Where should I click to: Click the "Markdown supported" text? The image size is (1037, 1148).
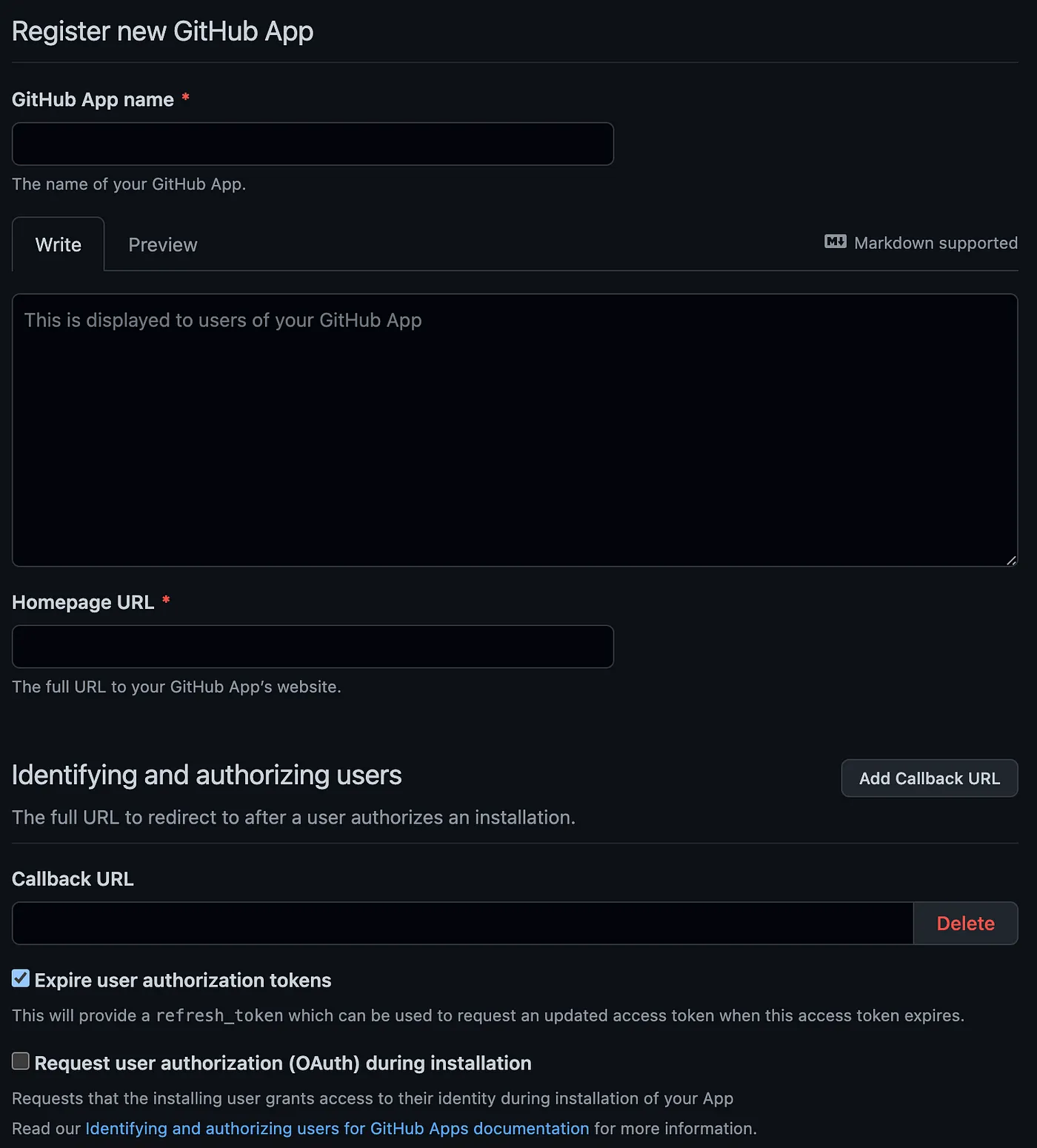click(x=936, y=243)
